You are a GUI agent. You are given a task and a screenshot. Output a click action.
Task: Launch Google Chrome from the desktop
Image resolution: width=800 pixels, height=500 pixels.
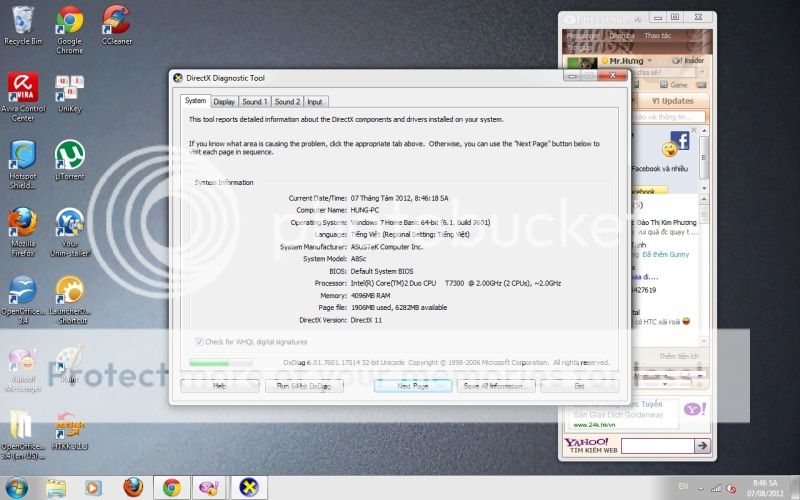pyautogui.click(x=70, y=30)
